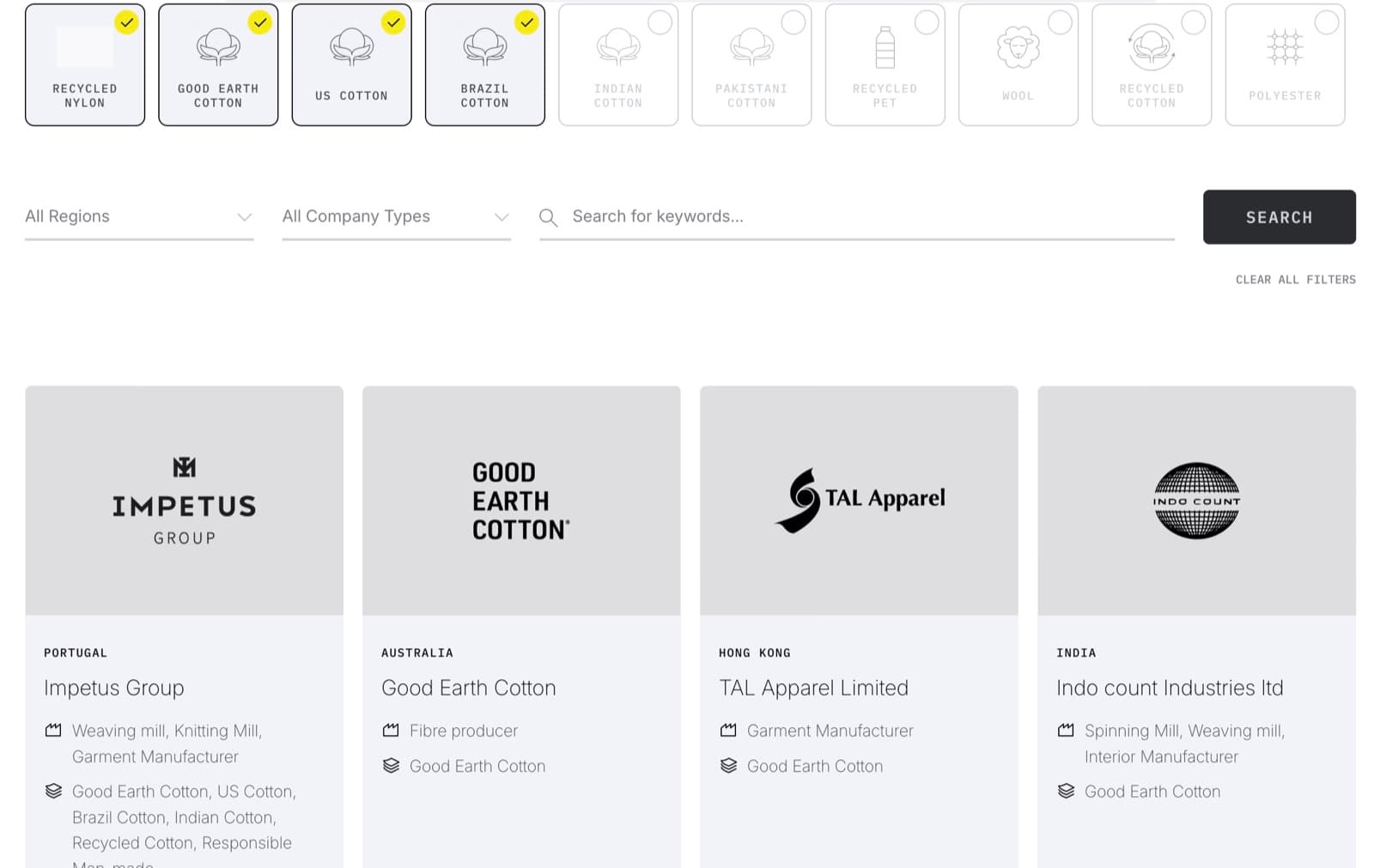Open the TAL Apparel Limited title
The height and width of the screenshot is (868, 1374).
[813, 688]
